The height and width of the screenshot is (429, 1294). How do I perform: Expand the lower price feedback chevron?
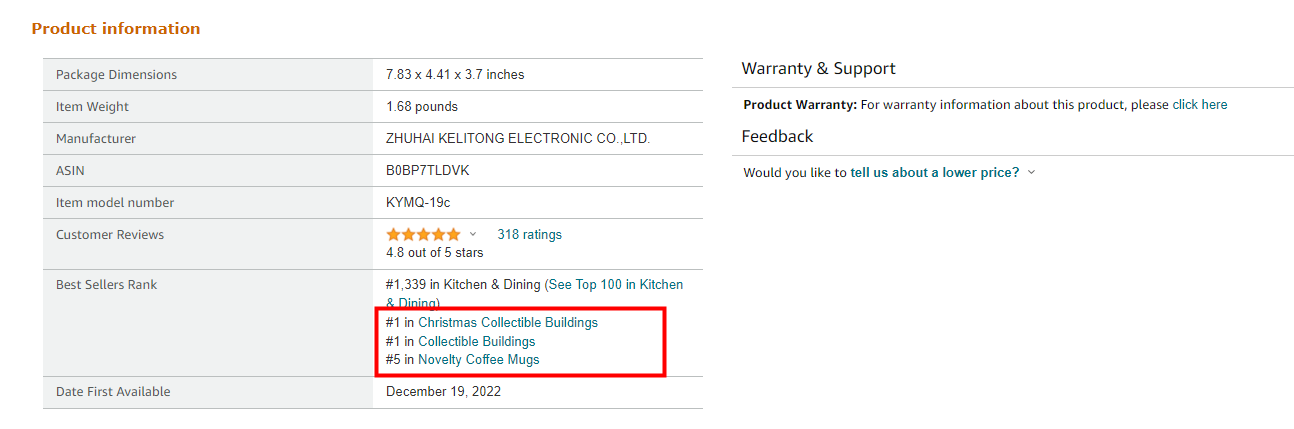coord(1031,172)
